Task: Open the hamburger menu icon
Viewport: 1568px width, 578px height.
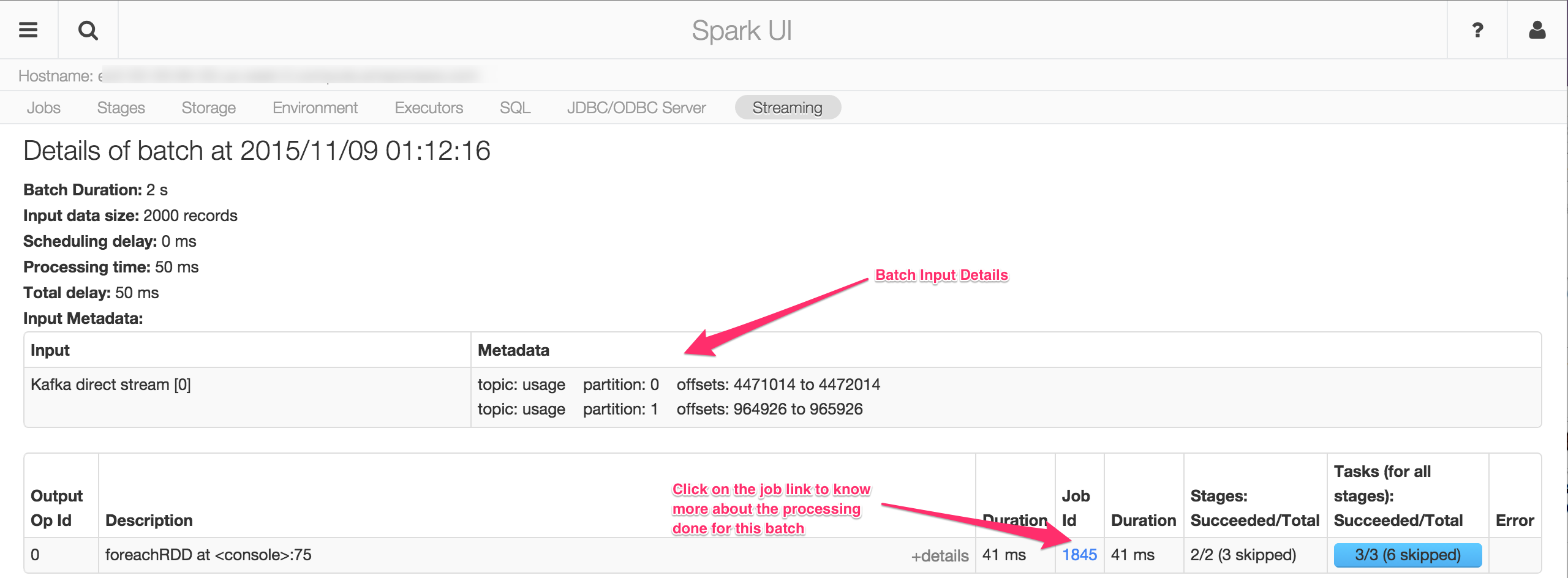Action: 28,30
